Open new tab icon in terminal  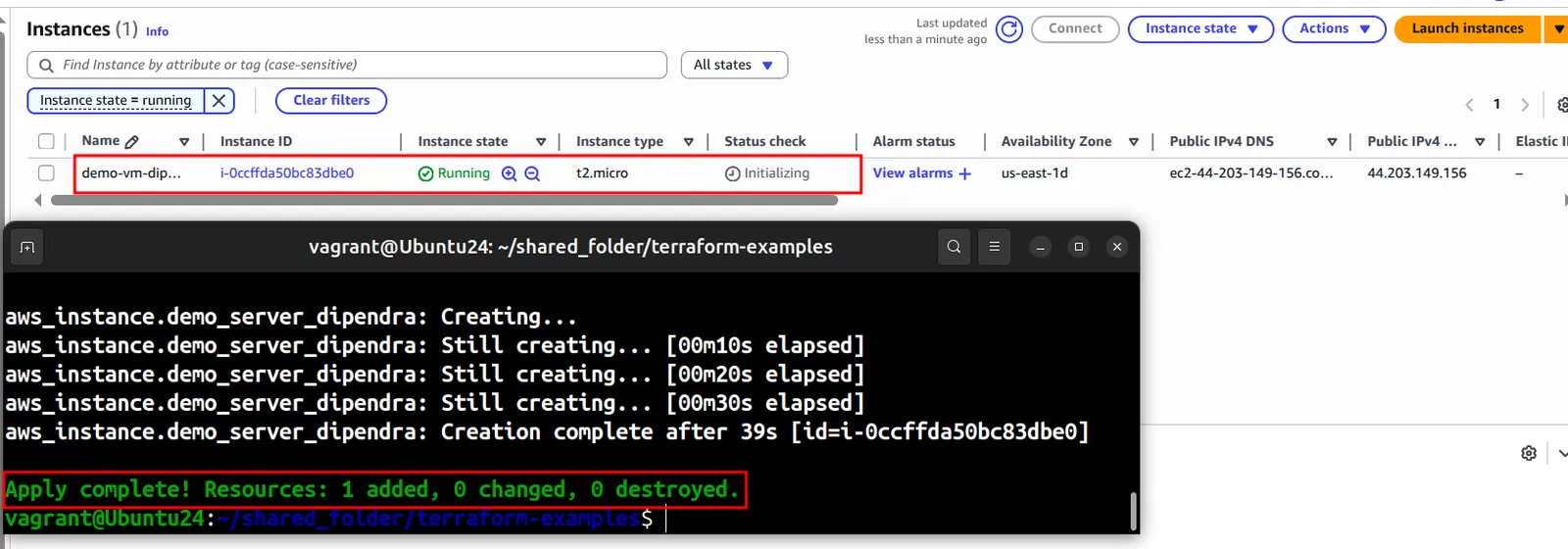click(27, 247)
